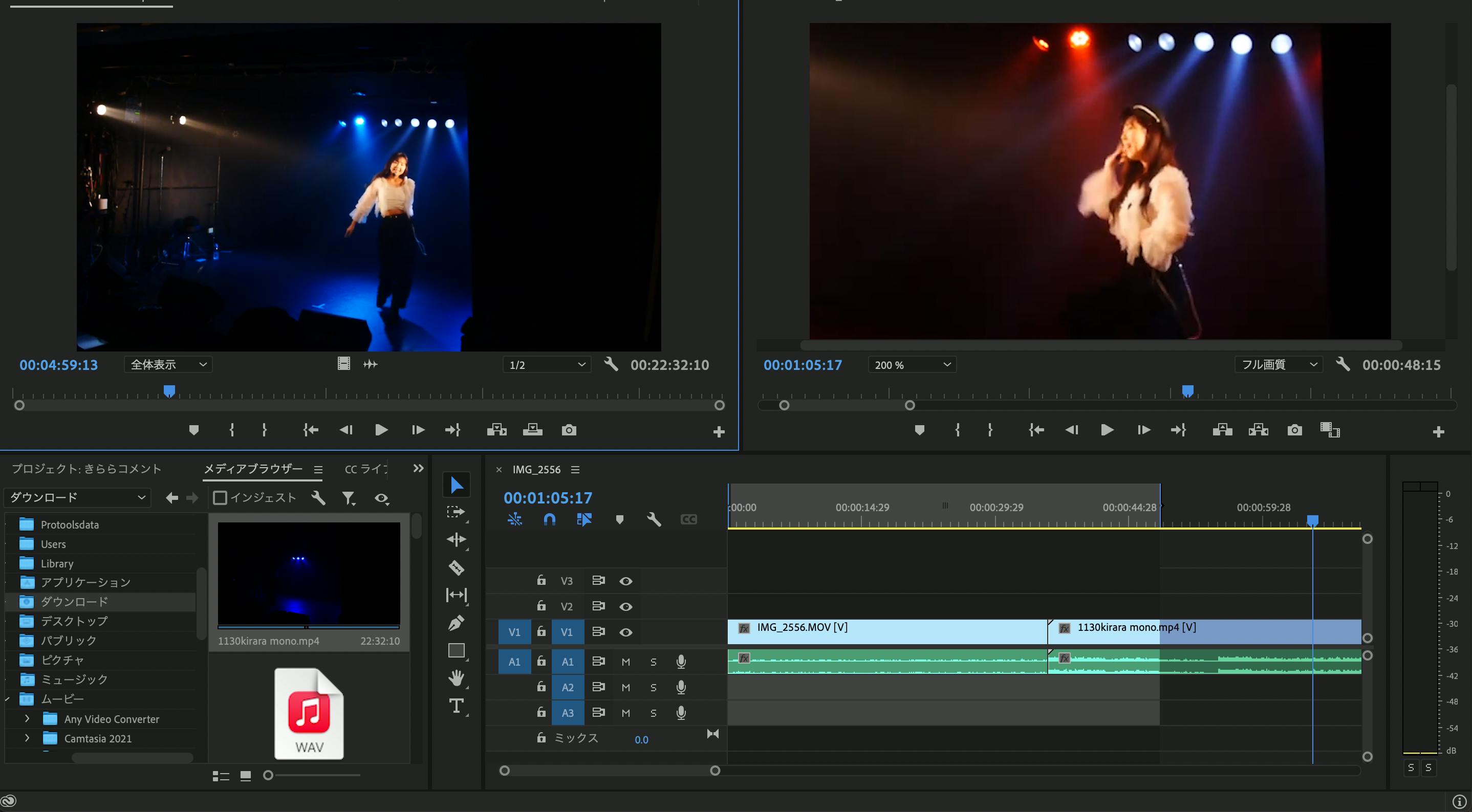Play the Program monitor sequence

pyautogui.click(x=1107, y=430)
